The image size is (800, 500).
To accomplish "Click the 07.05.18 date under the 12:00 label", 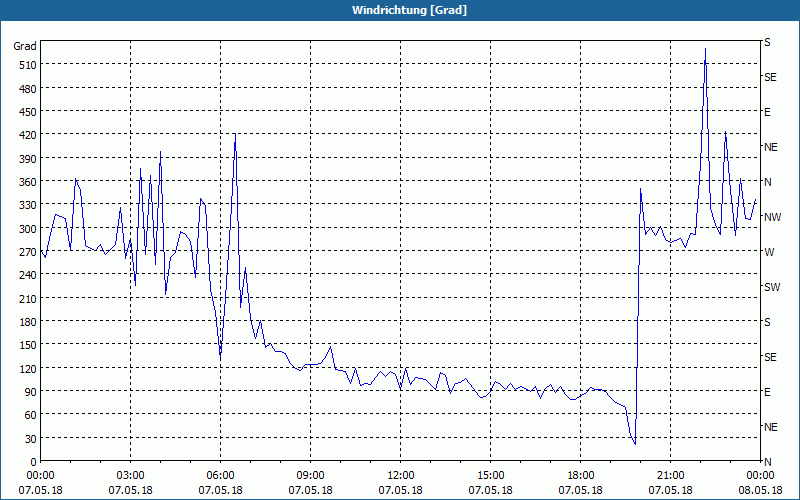I will pos(401,490).
